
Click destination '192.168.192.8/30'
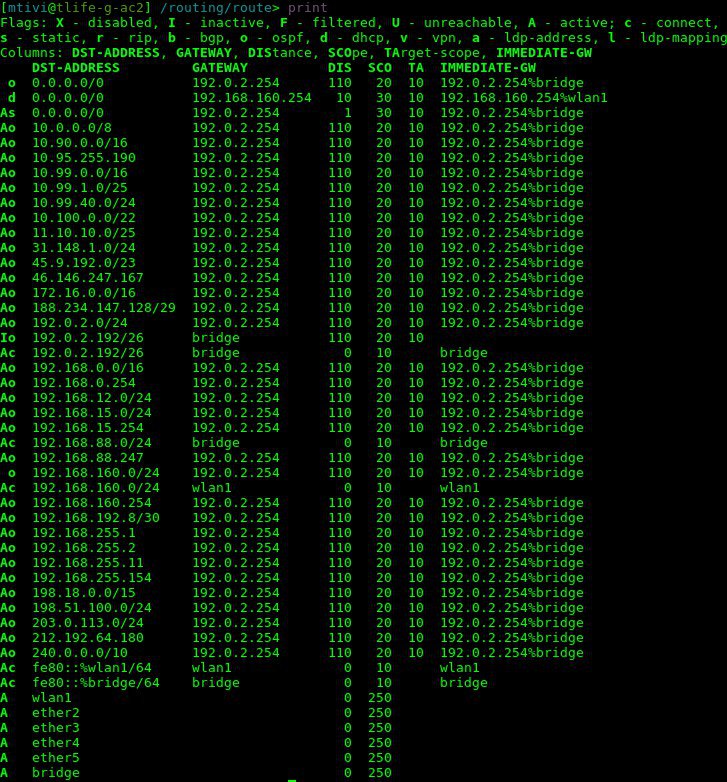pyautogui.click(x=96, y=517)
